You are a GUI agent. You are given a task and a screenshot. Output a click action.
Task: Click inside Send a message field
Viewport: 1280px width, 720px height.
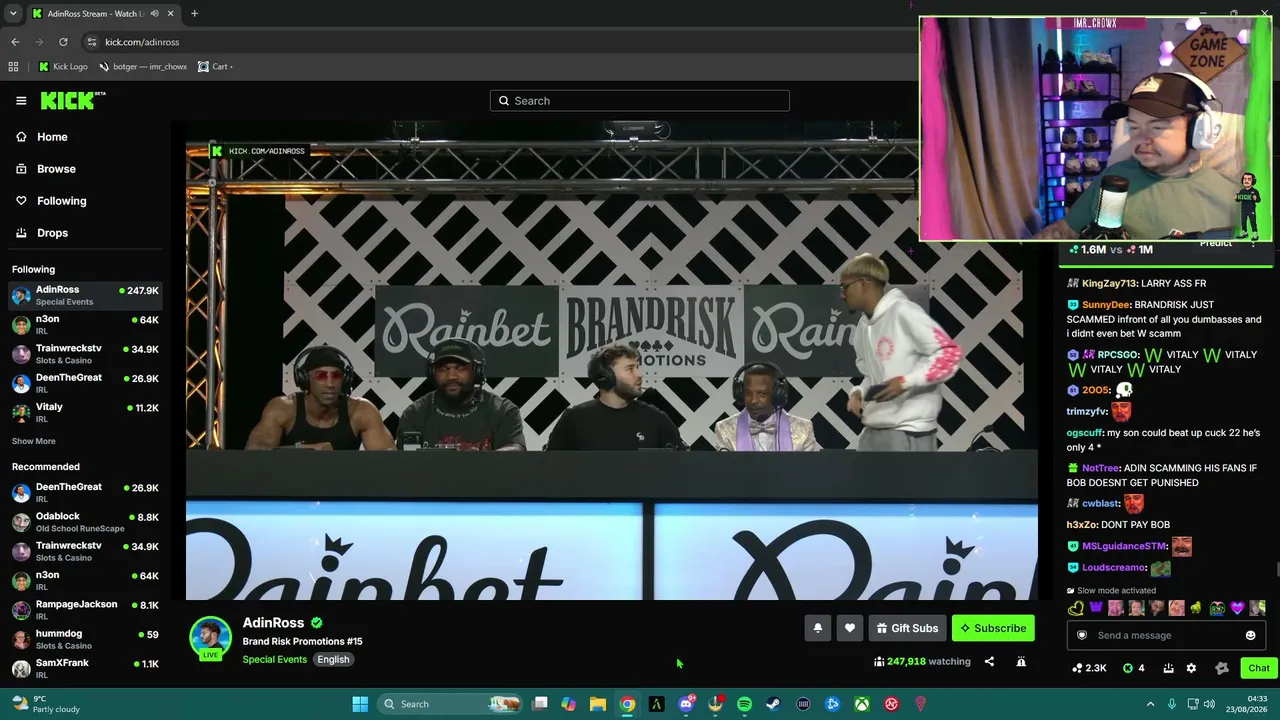click(x=1165, y=635)
